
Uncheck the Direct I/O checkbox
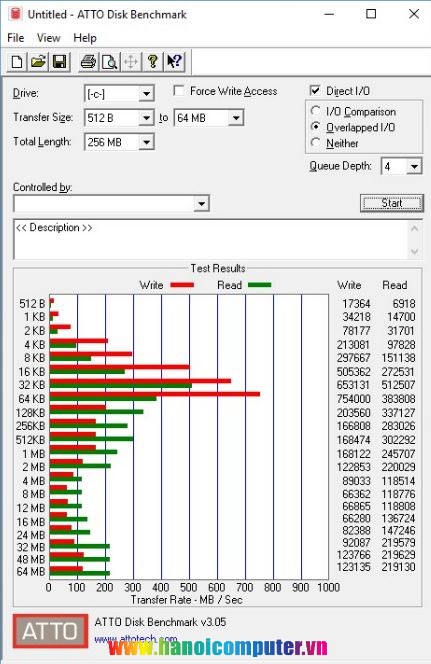315,90
